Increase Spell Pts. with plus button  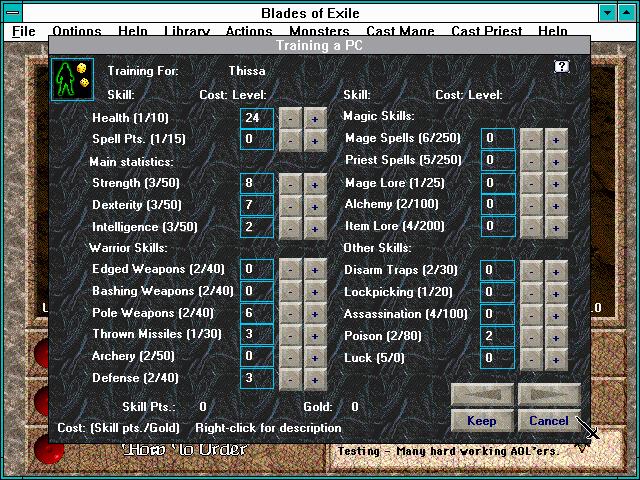[315, 141]
